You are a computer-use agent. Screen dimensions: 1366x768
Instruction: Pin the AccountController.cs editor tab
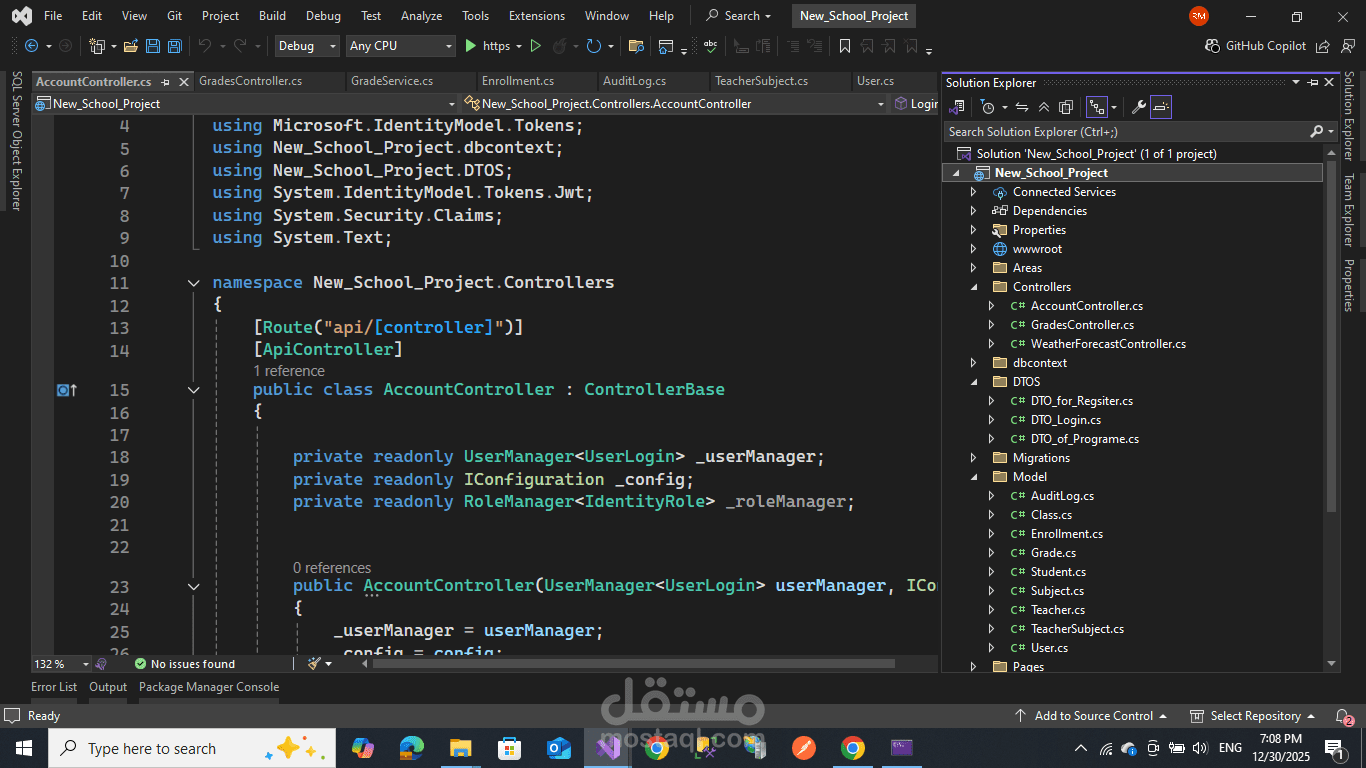point(165,81)
